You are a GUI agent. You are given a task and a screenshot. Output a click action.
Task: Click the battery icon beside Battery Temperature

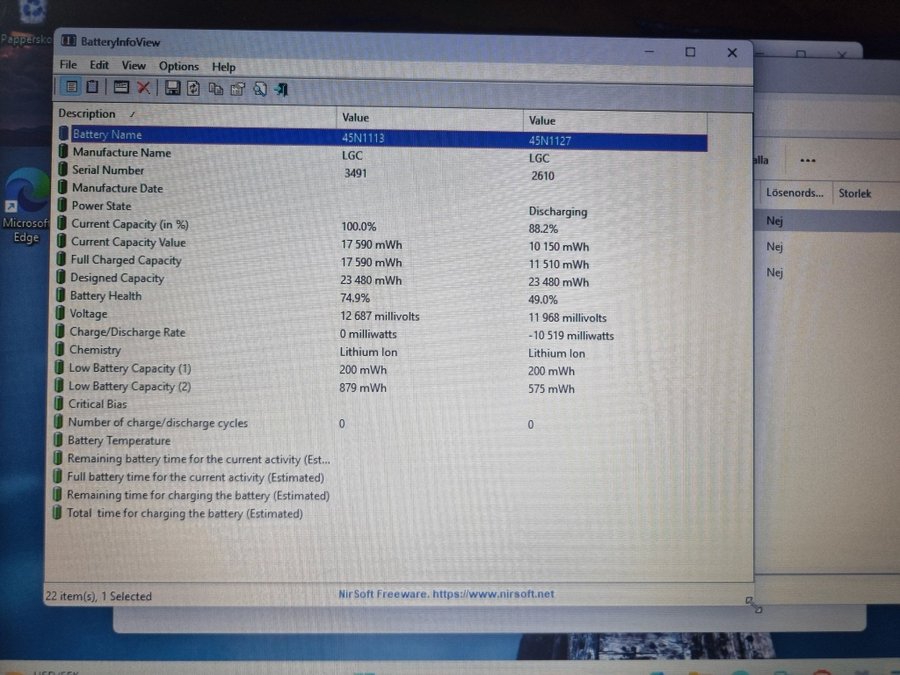click(x=58, y=440)
